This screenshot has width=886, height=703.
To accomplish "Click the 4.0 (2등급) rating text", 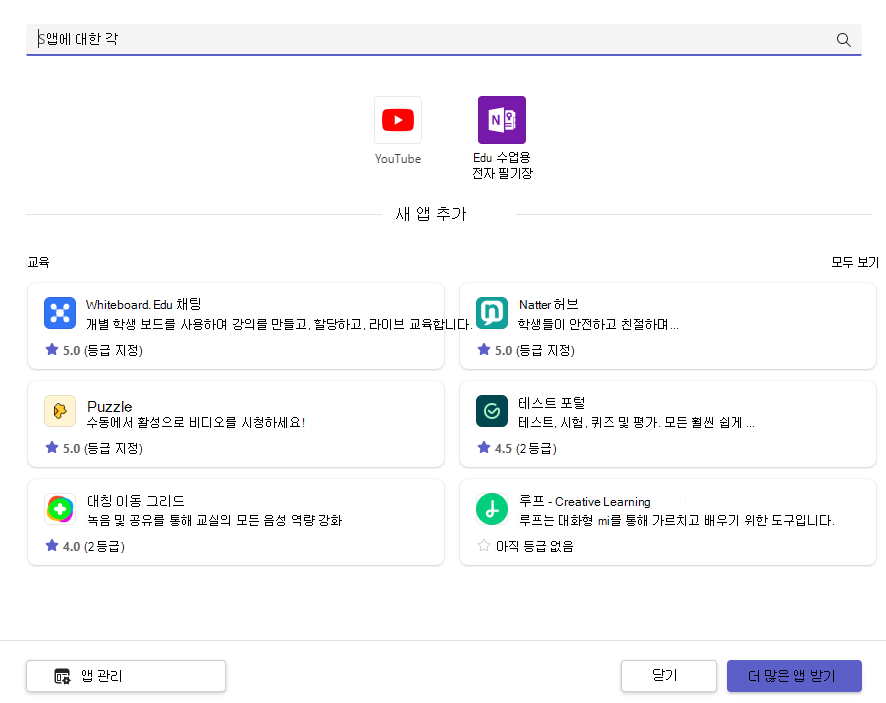I will (94, 546).
